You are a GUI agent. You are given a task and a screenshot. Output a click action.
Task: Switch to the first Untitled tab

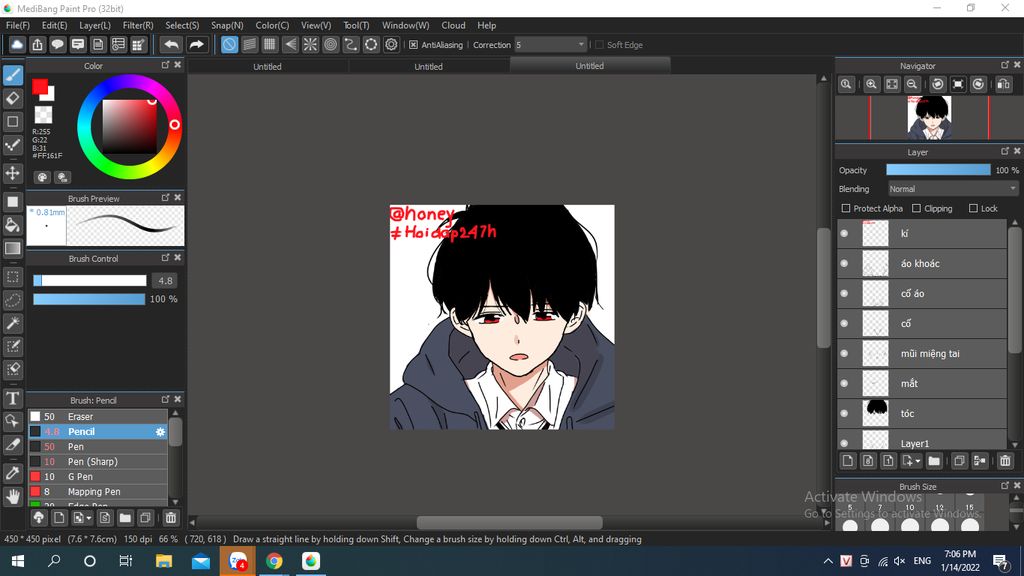(267, 67)
